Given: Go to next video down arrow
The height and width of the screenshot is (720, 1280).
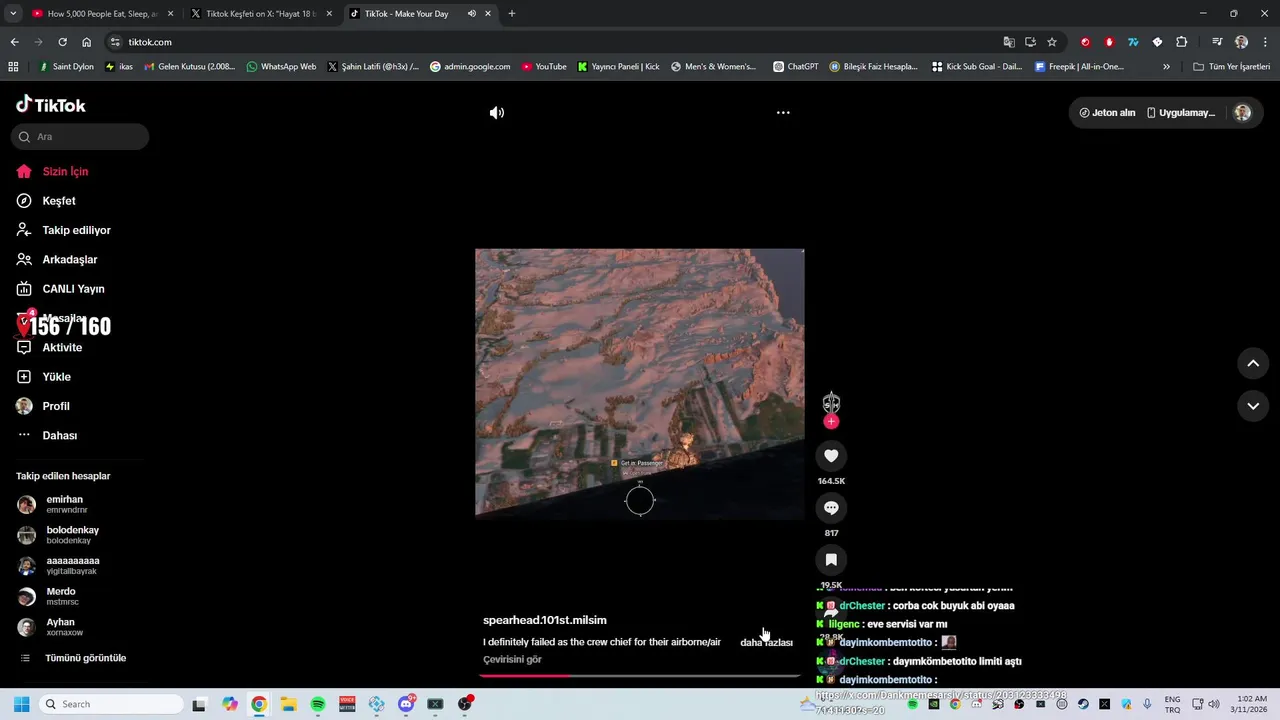Looking at the screenshot, I should pos(1253,406).
